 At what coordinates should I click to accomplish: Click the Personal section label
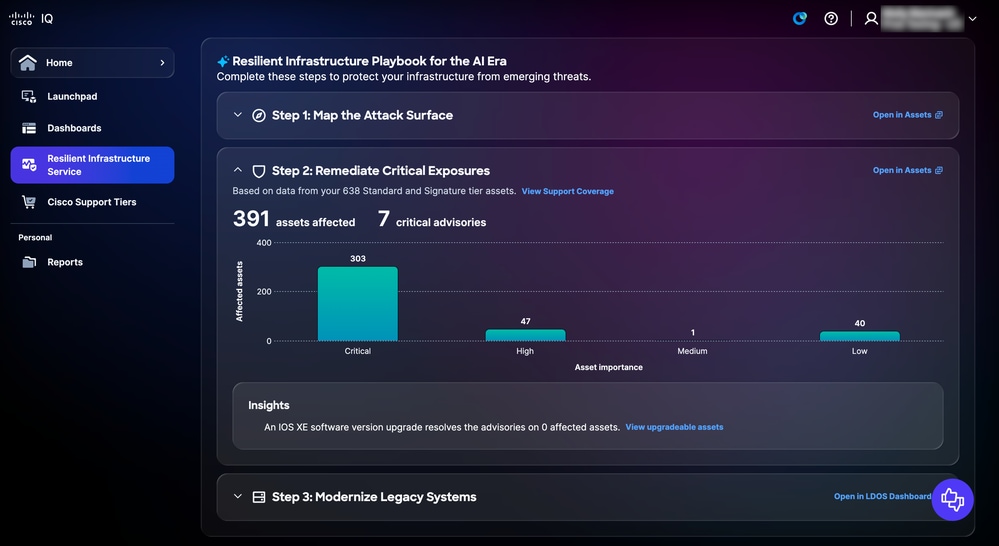pyautogui.click(x=35, y=238)
